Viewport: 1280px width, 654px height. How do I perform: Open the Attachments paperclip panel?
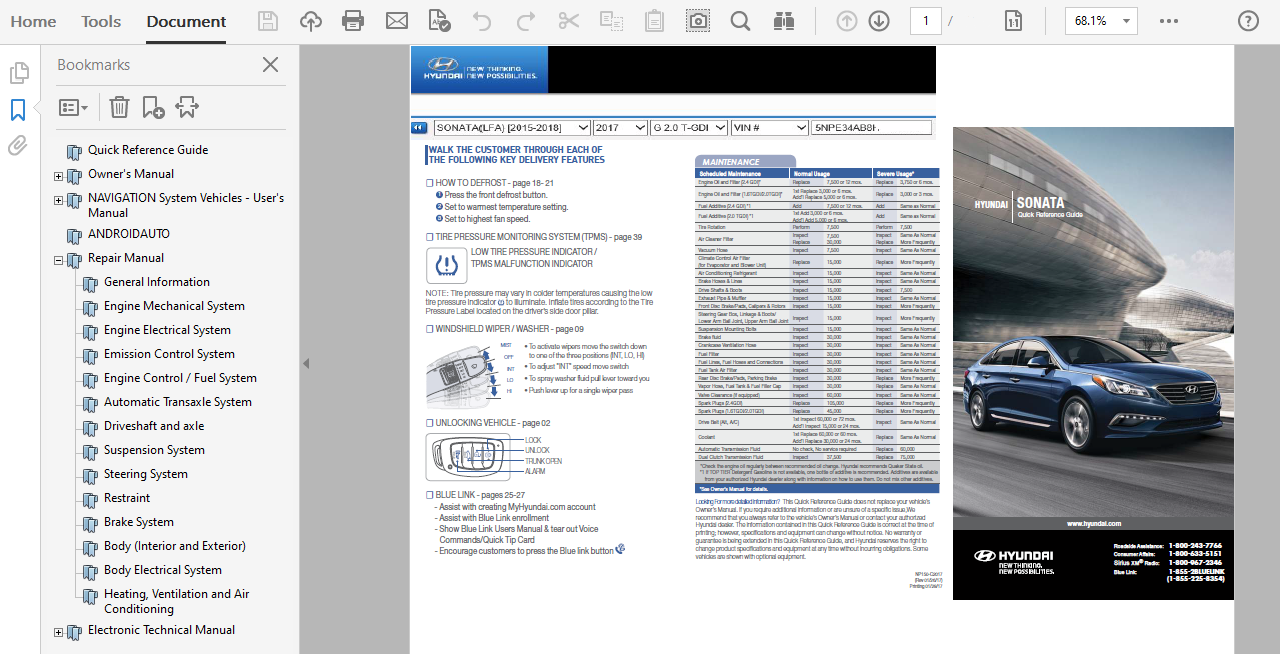[x=18, y=146]
